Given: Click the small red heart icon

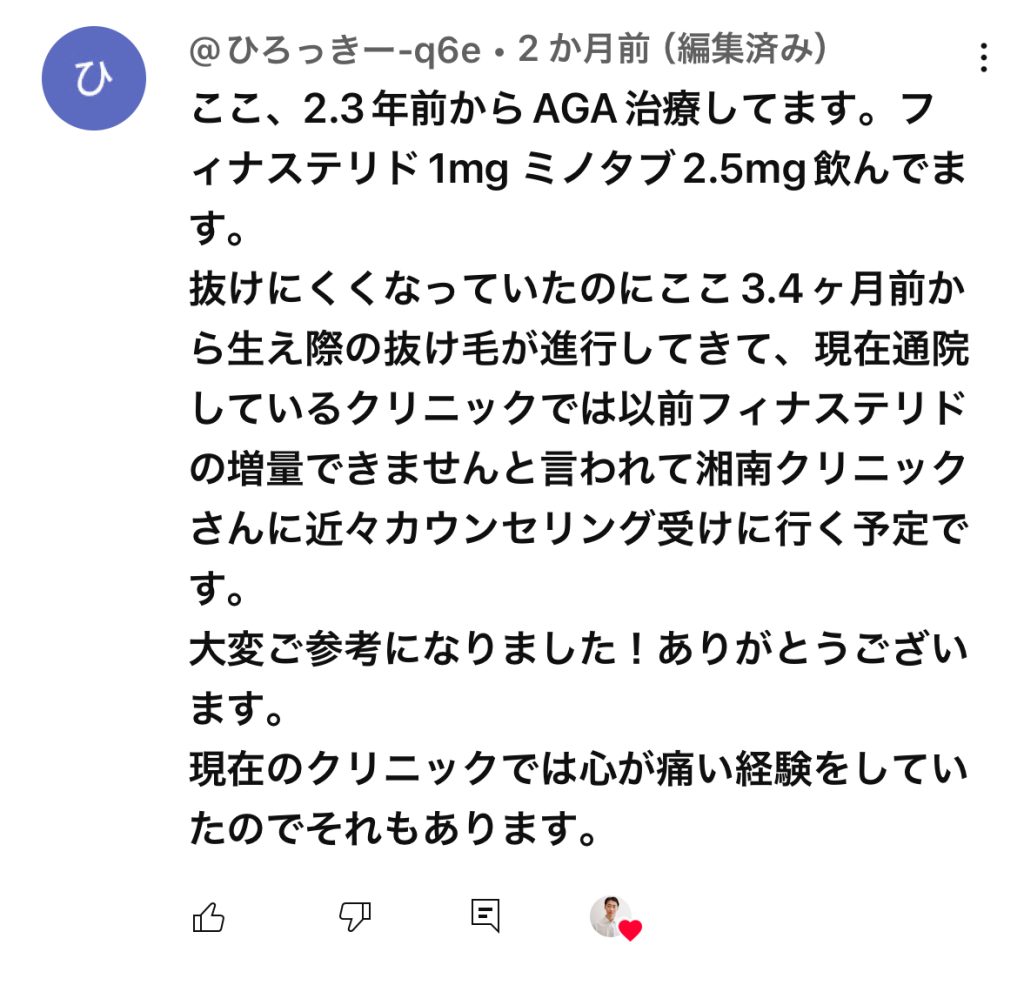Looking at the screenshot, I should 630,931.
